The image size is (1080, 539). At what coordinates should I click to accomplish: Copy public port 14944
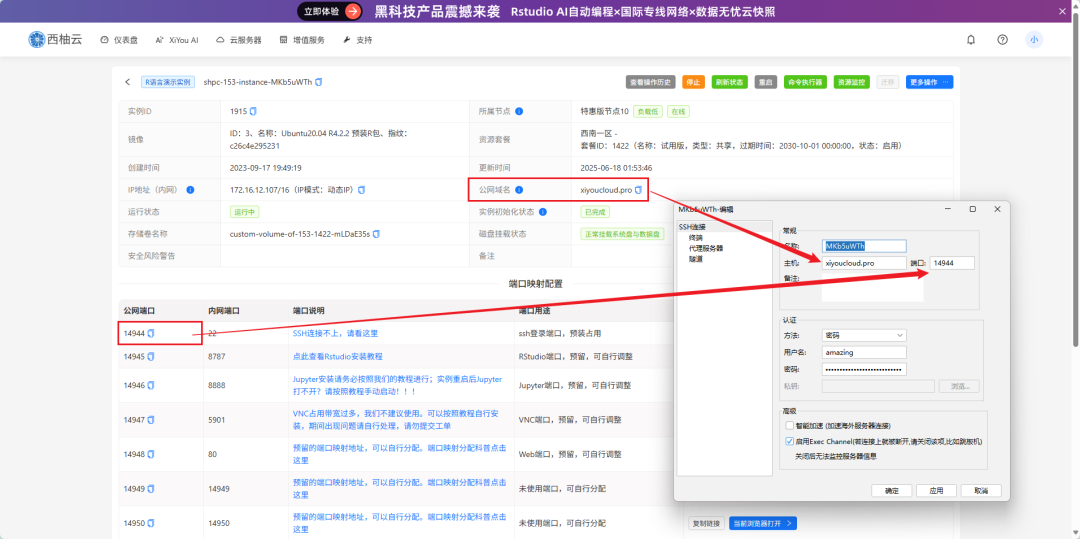point(151,333)
